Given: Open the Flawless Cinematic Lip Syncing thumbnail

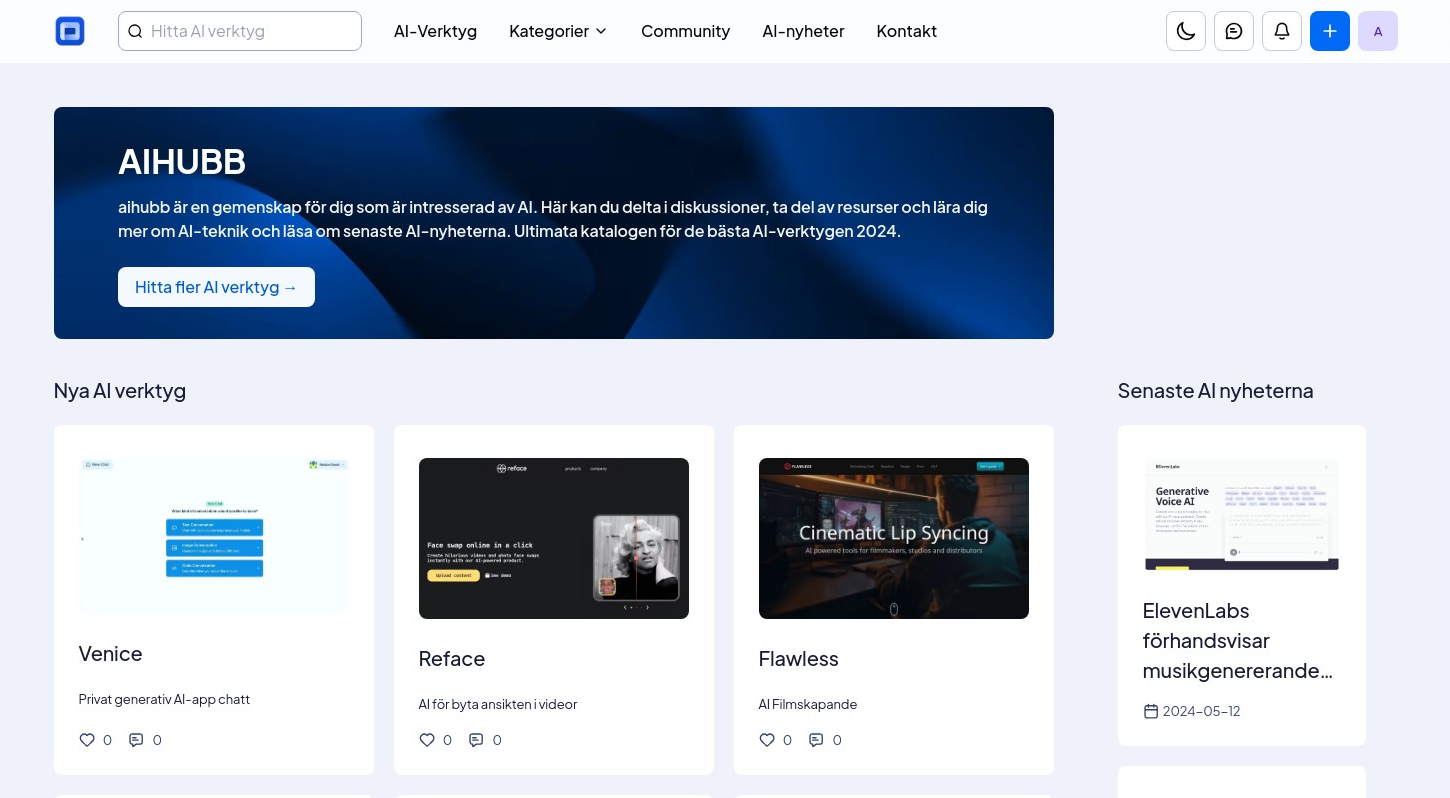Looking at the screenshot, I should tap(894, 538).
